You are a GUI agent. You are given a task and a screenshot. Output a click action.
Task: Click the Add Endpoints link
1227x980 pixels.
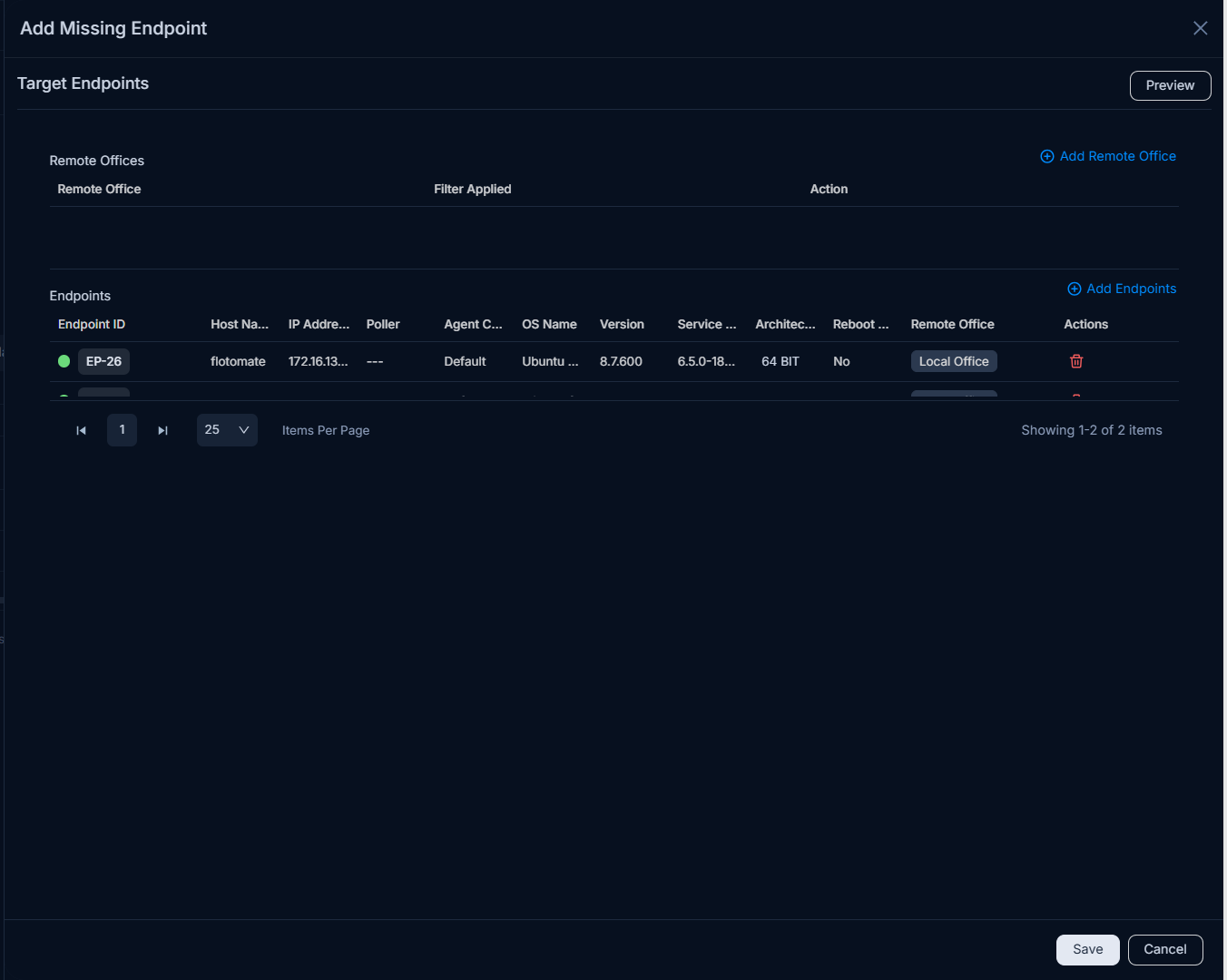click(1122, 289)
